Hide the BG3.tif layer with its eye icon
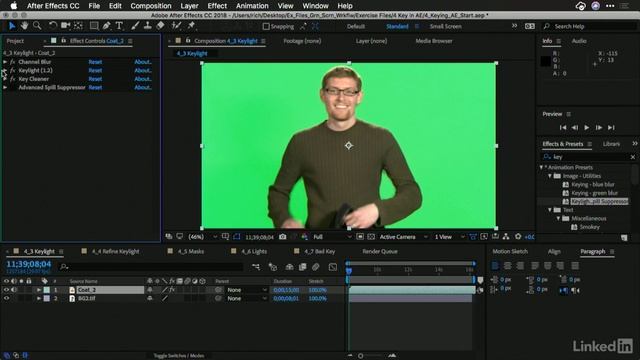 pos(6,298)
